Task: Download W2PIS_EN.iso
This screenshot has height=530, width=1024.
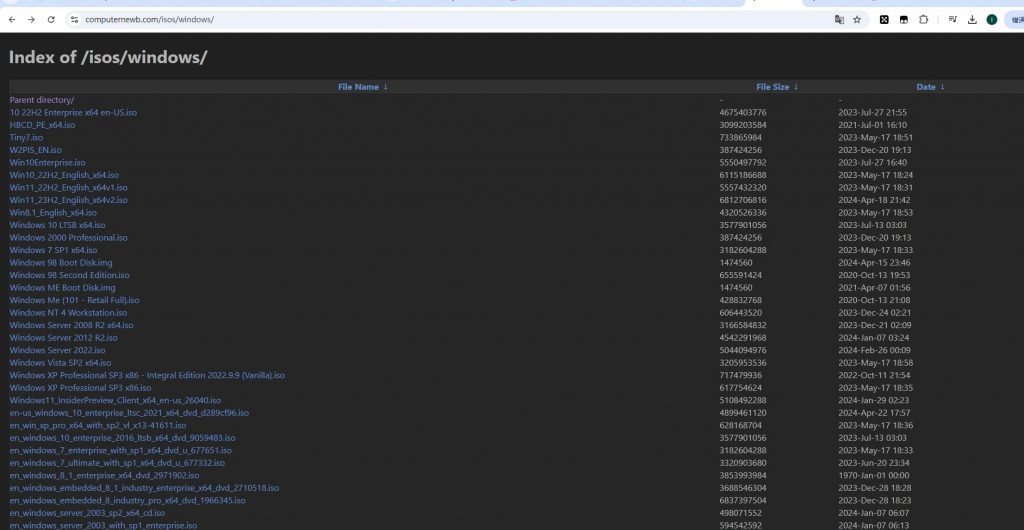Action: [35, 150]
